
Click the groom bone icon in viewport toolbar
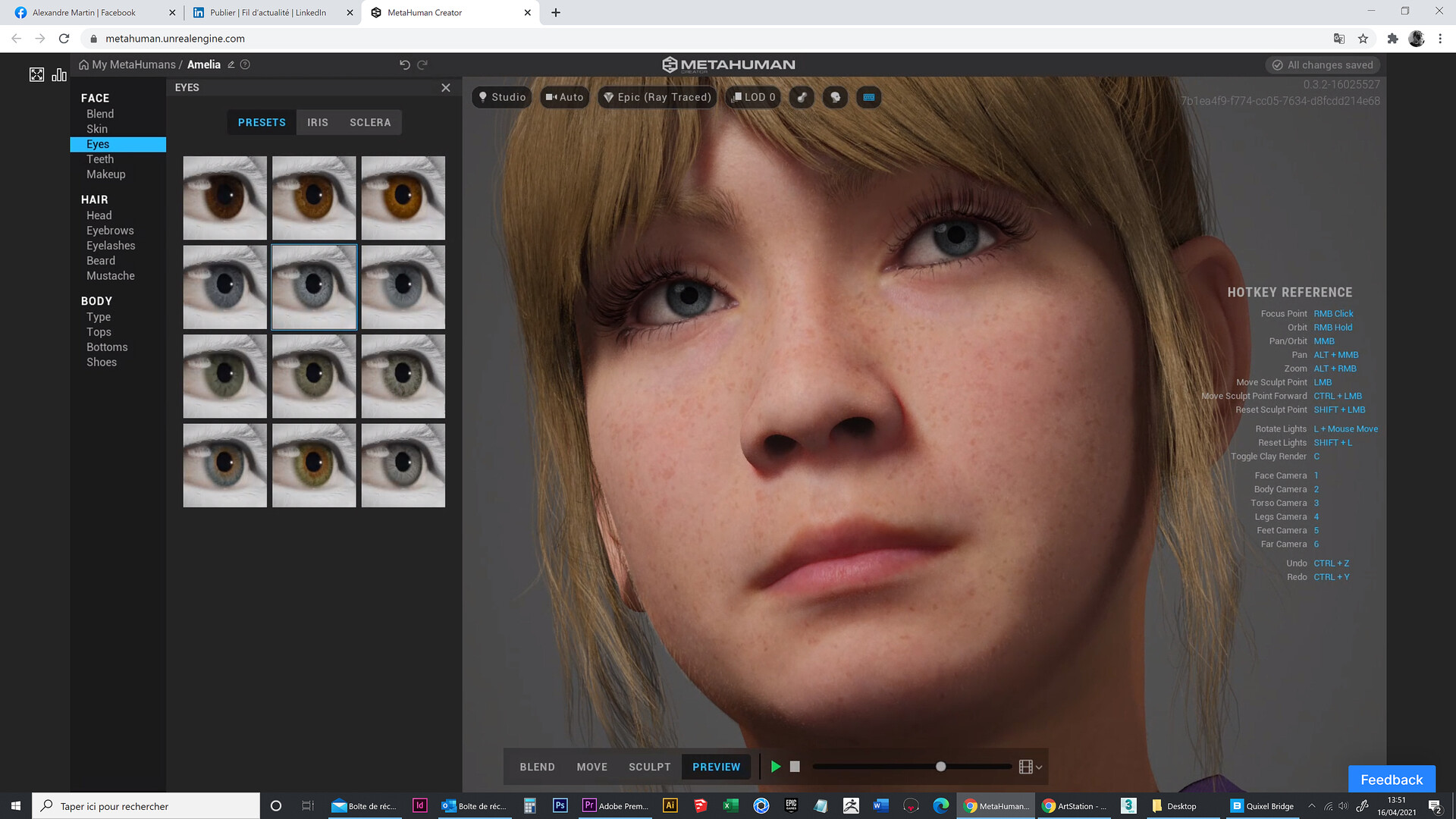pyautogui.click(x=802, y=97)
